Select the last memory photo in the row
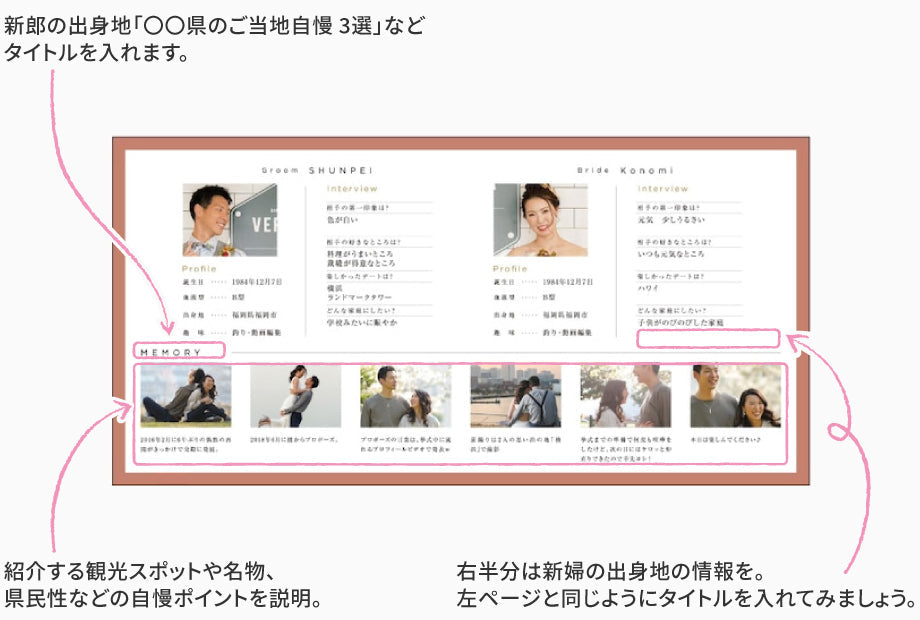920x620 pixels. [x=735, y=396]
